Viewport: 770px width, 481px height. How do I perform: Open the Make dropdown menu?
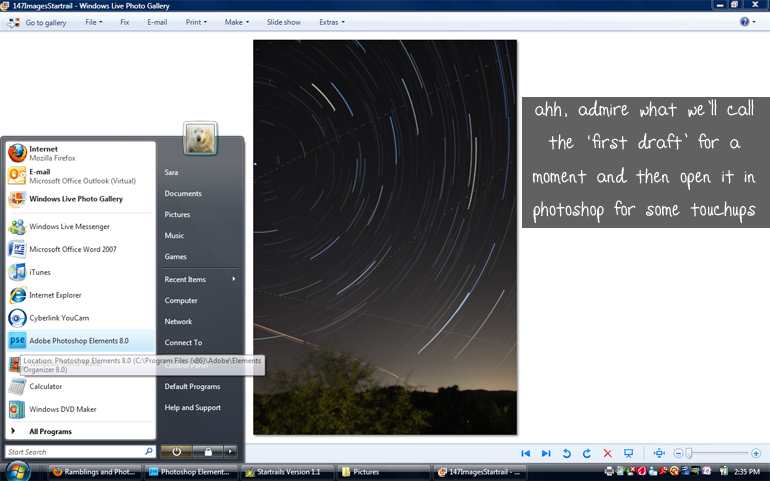237,22
